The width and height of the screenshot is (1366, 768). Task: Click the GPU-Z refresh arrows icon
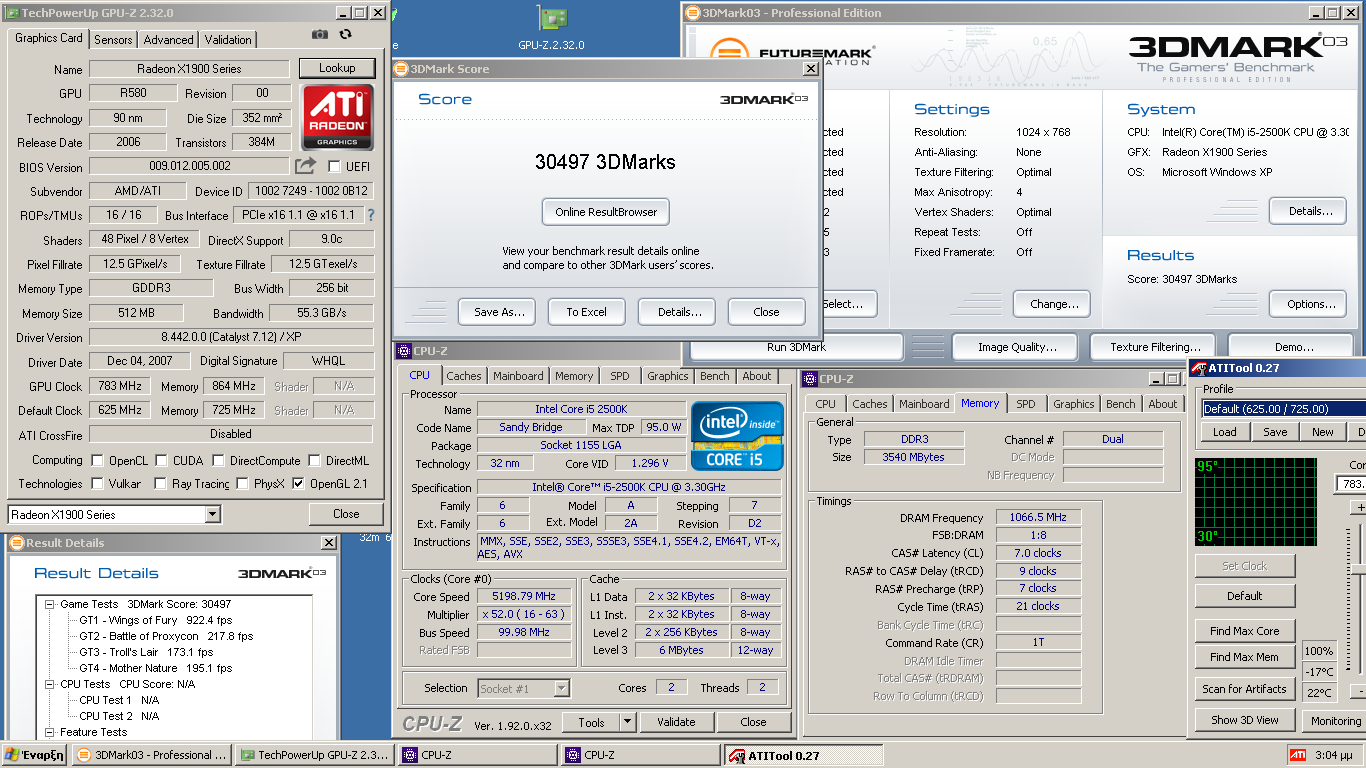[346, 34]
